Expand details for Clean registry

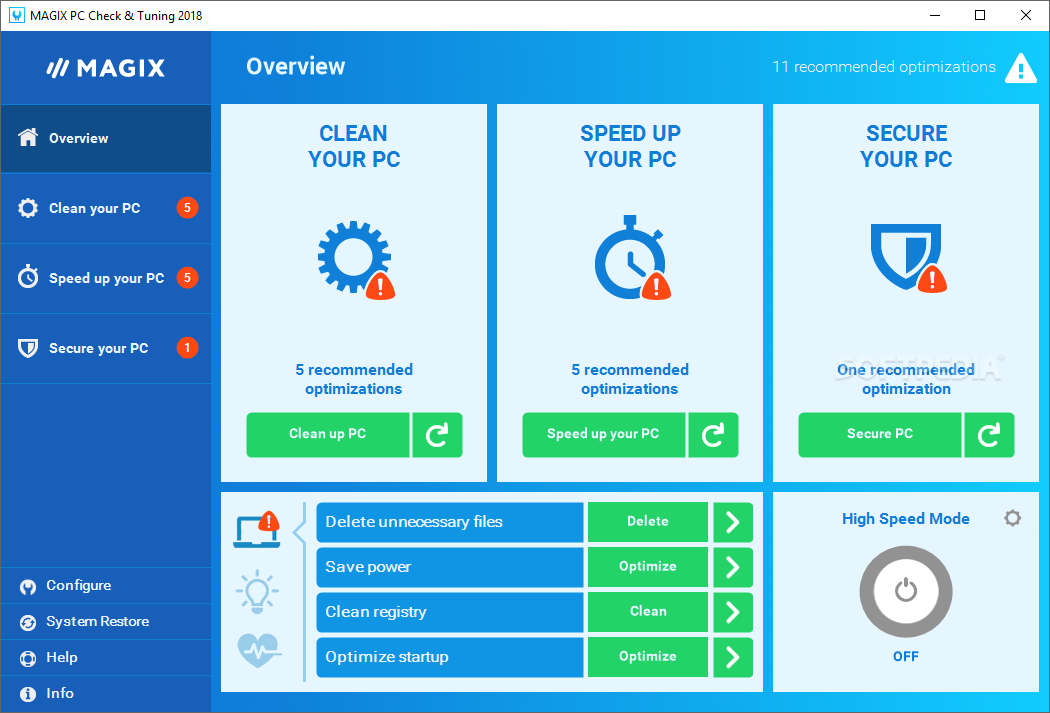[733, 612]
